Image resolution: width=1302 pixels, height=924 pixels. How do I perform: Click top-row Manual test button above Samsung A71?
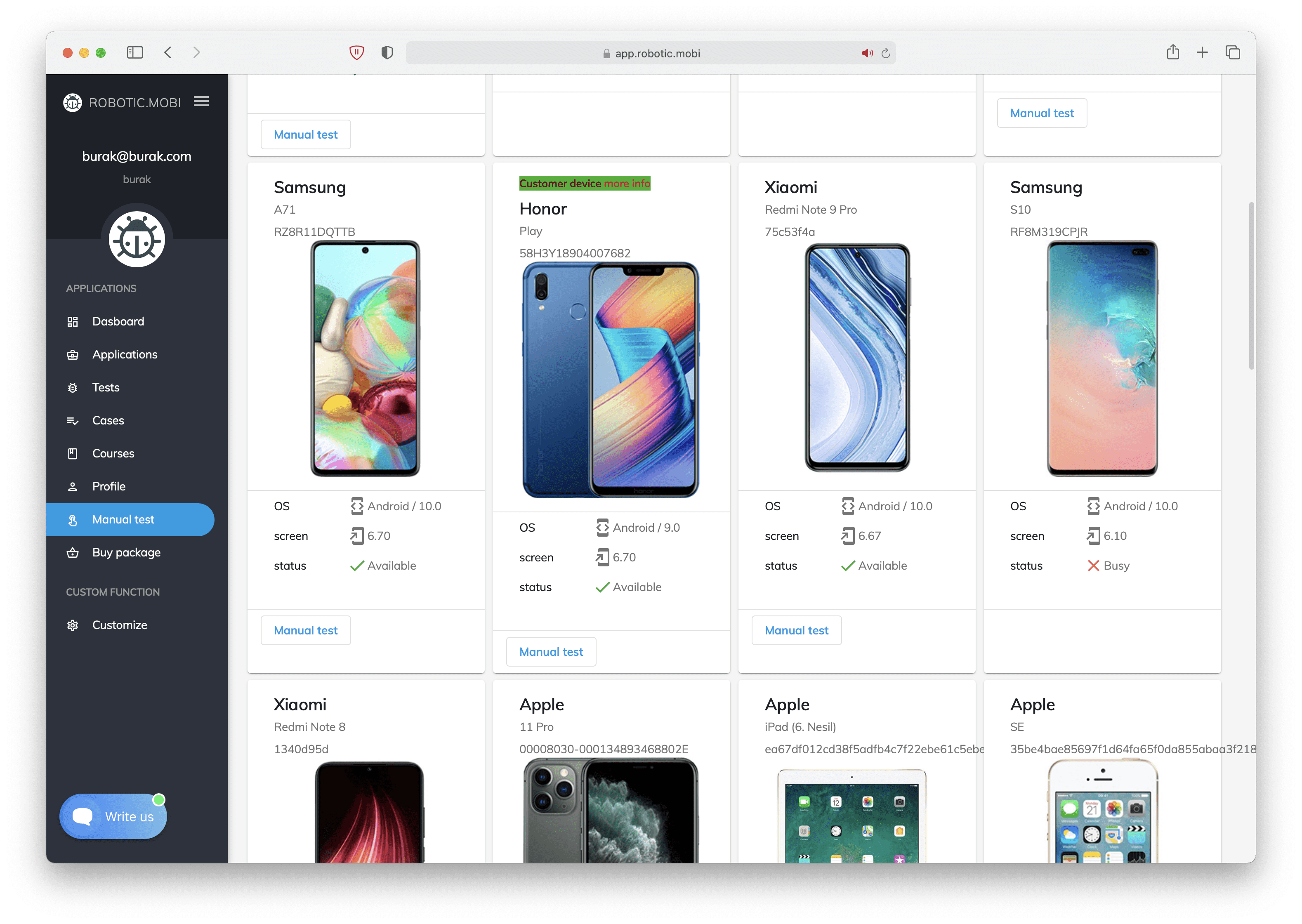[x=306, y=135]
